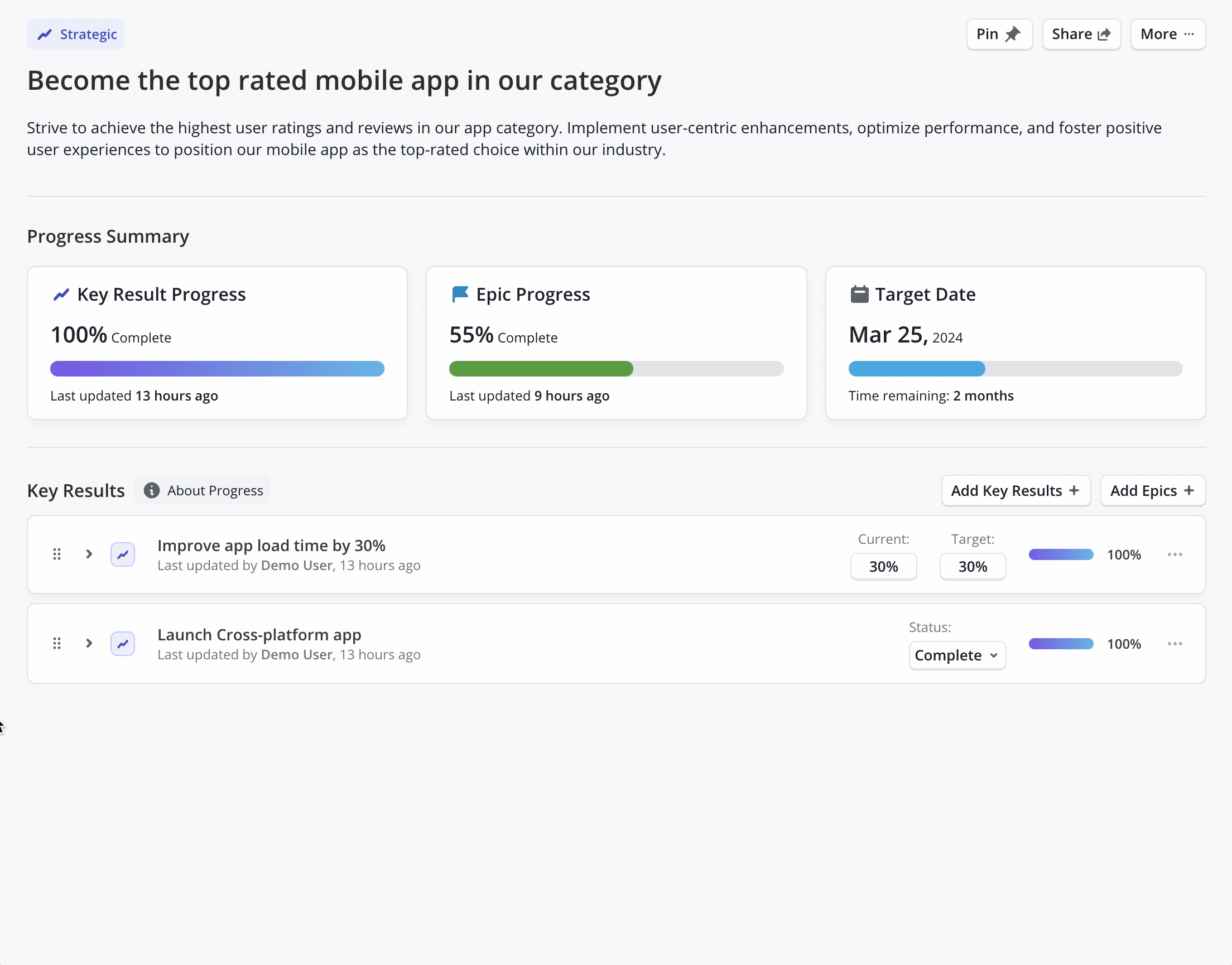1232x965 pixels.
Task: Open ellipsis menu for Launch Cross-platform app
Action: (1175, 644)
